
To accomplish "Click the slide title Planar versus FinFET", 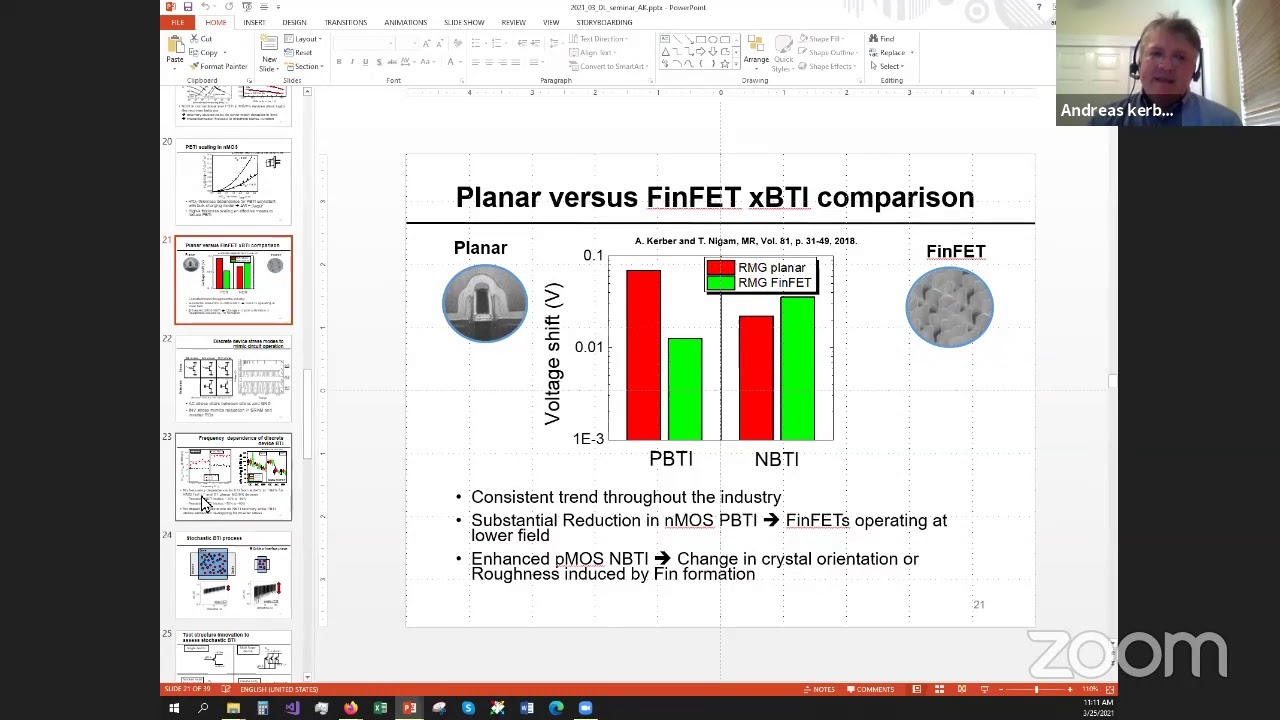I will (x=715, y=197).
